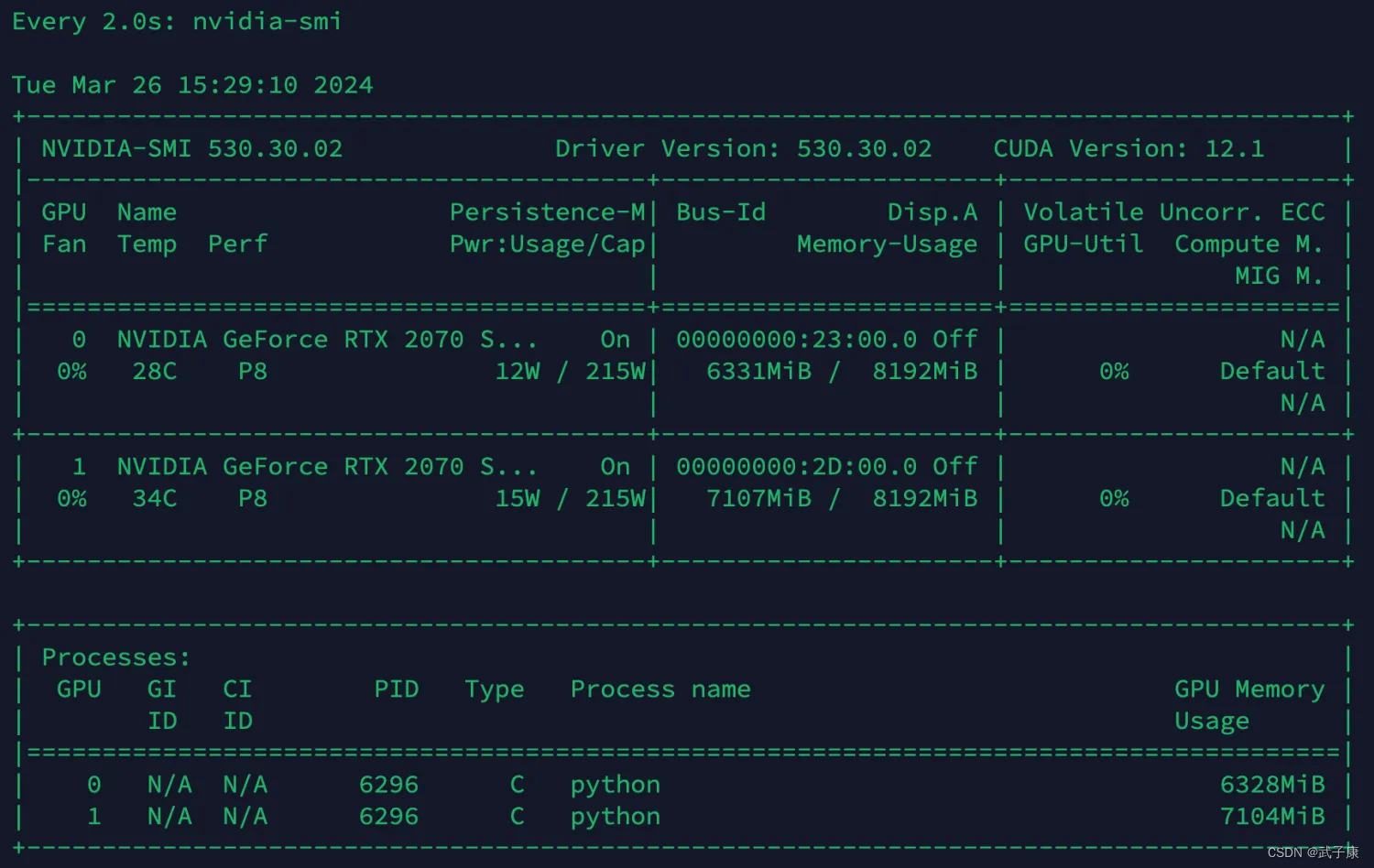Click the 'Processes:' label

pos(116,657)
